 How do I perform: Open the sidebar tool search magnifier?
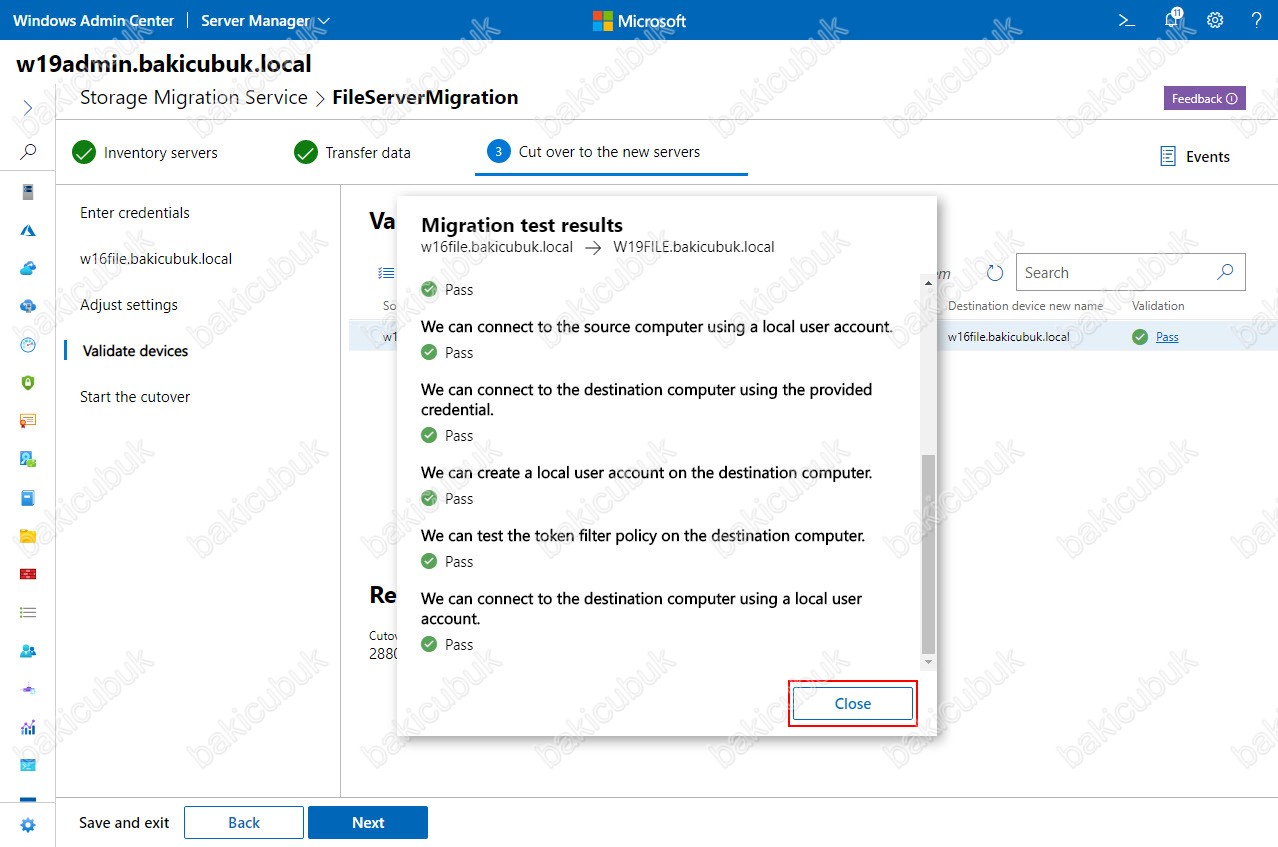(28, 152)
